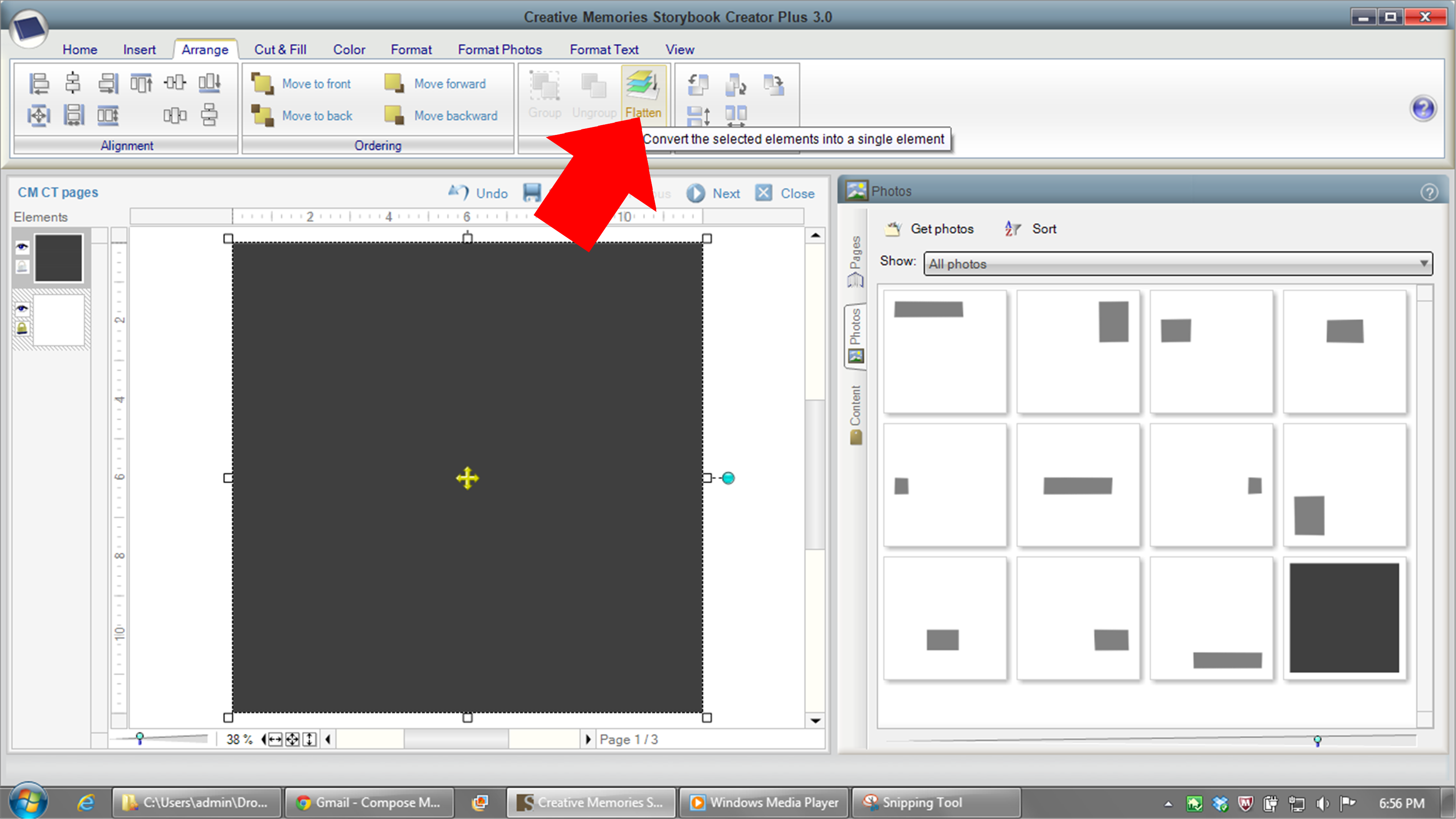Open Photos panel help icon
Screen dimensions: 1456x819
1429,192
